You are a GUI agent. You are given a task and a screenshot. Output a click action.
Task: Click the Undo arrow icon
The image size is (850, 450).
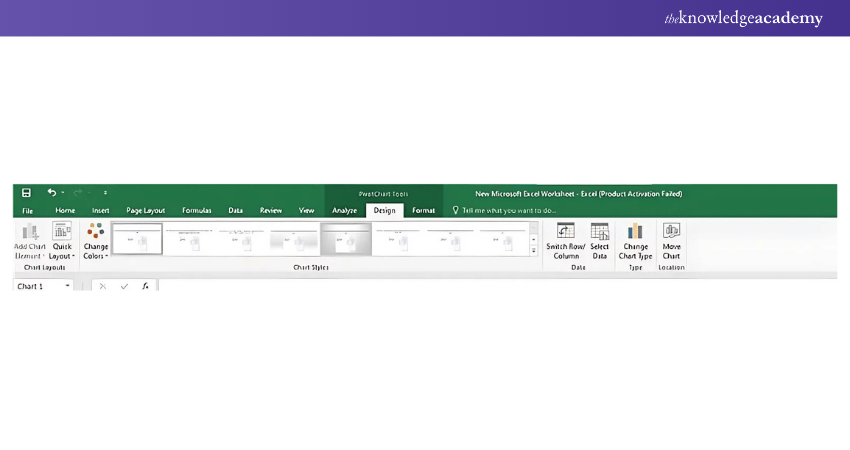[x=52, y=193]
